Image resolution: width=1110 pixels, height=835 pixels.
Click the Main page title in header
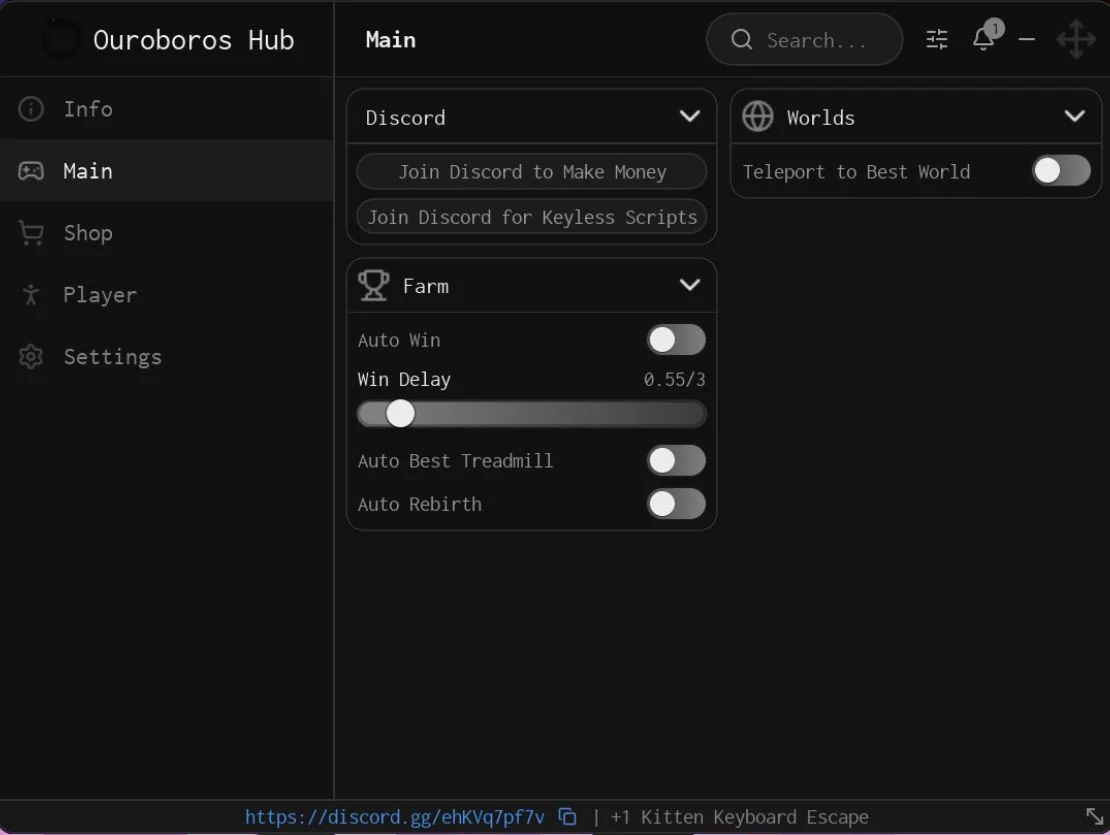tap(391, 40)
